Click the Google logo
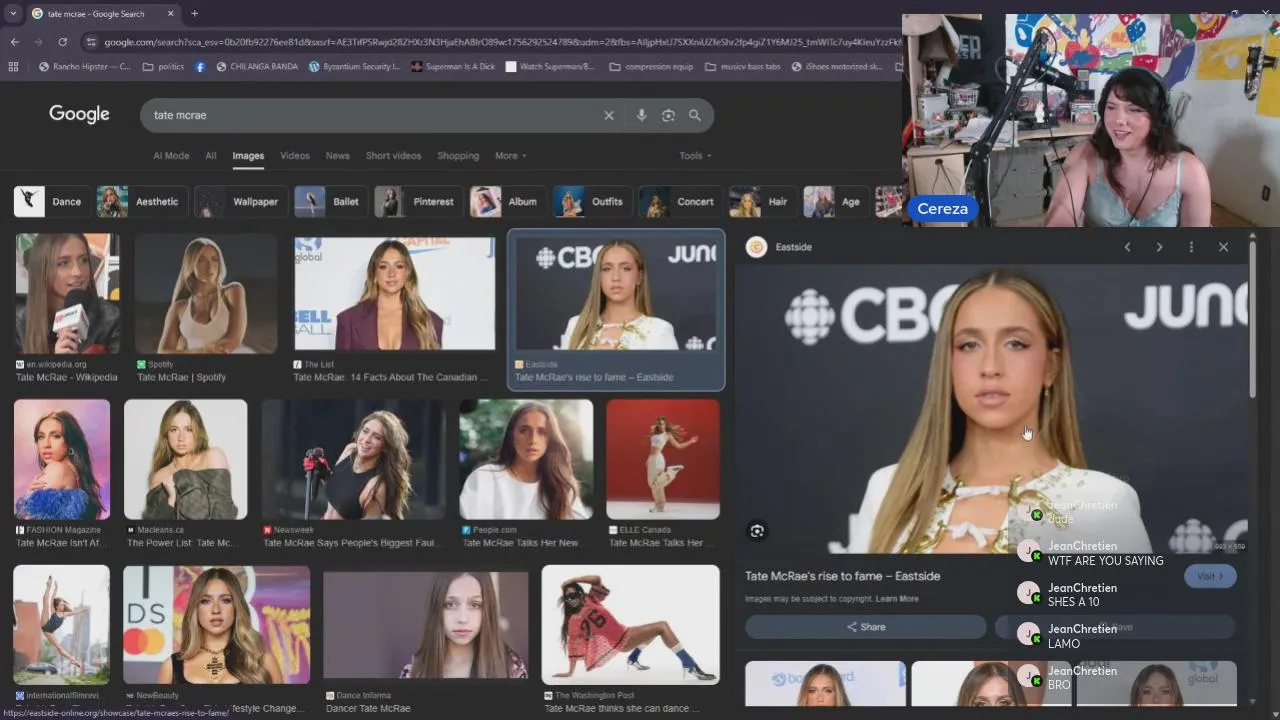Screen dimensions: 1280x720 [x=79, y=114]
